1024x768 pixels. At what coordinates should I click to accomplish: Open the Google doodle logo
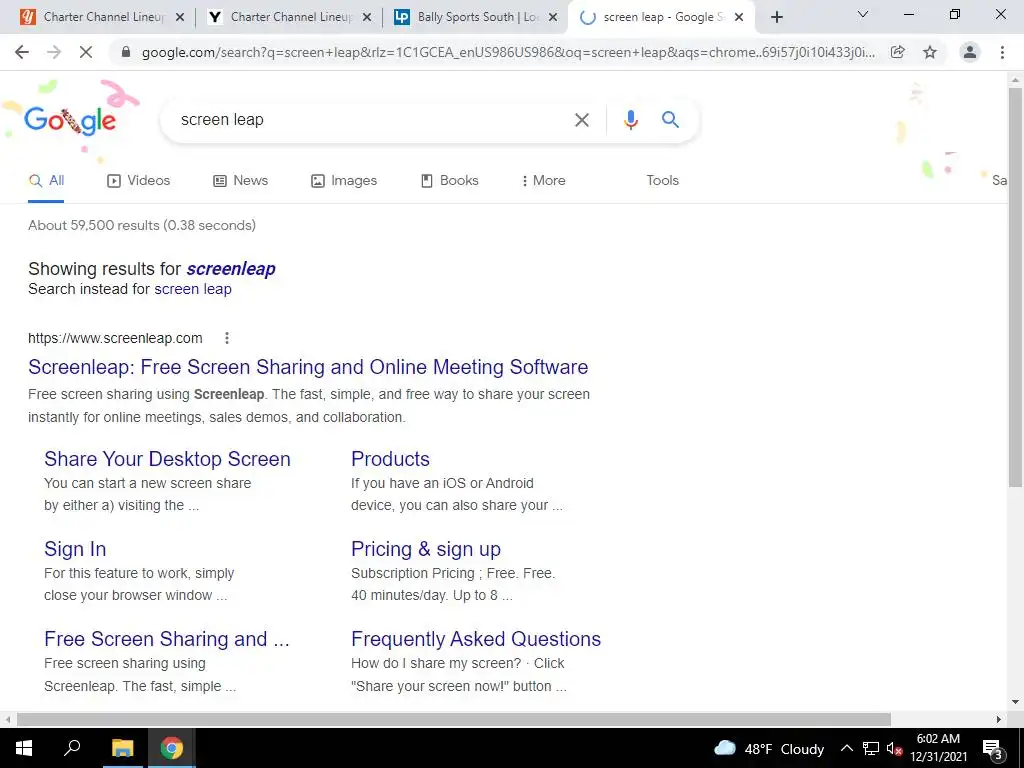(71, 120)
